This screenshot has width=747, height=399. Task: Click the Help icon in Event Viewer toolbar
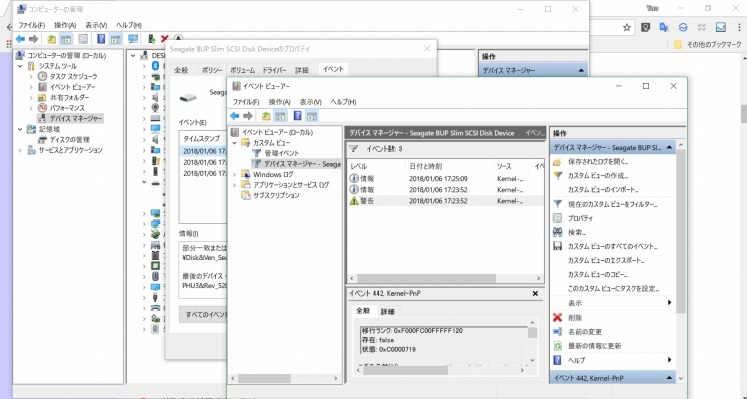click(x=298, y=116)
